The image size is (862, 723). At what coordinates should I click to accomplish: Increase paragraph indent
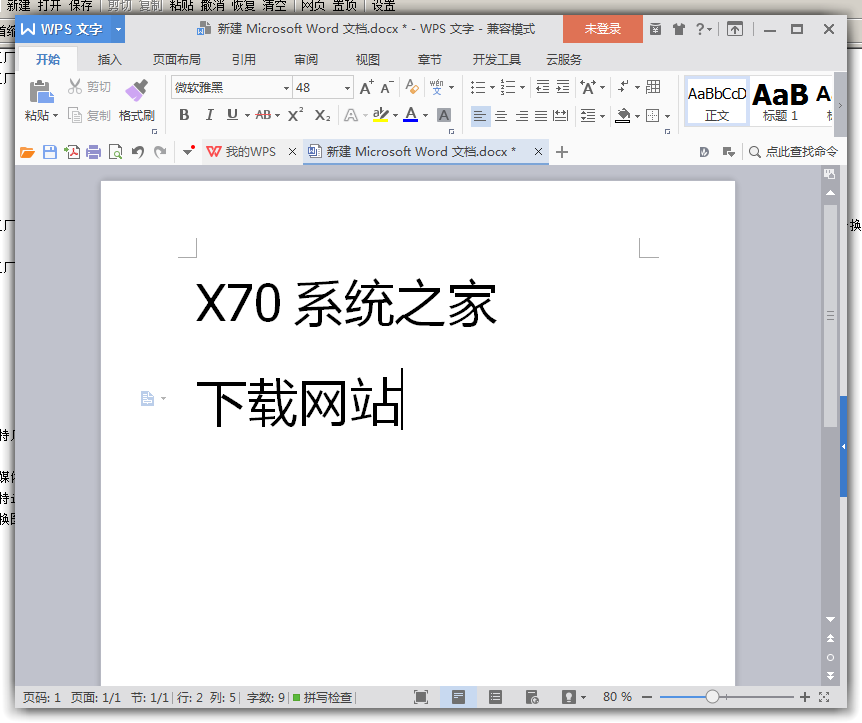tap(563, 87)
